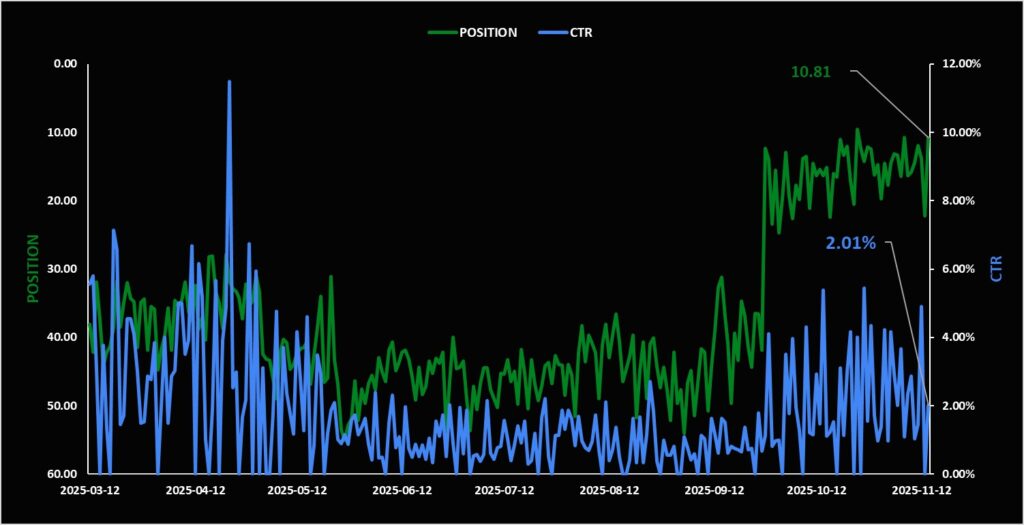Click the vertical POSITION title on left axis
This screenshot has height=525, width=1024.
coord(32,268)
